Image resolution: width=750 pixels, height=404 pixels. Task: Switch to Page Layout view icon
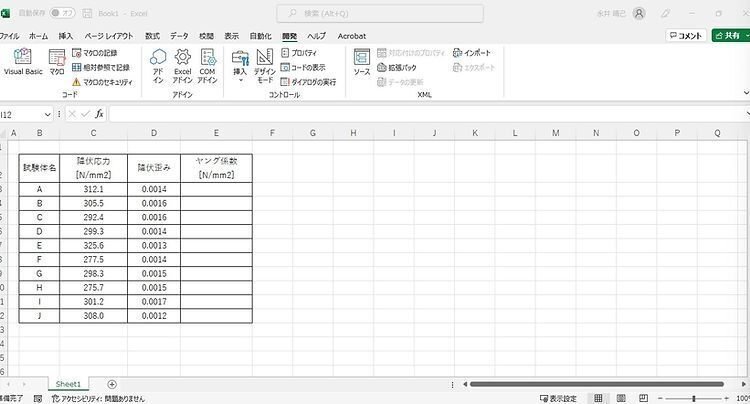pyautogui.click(x=621, y=398)
